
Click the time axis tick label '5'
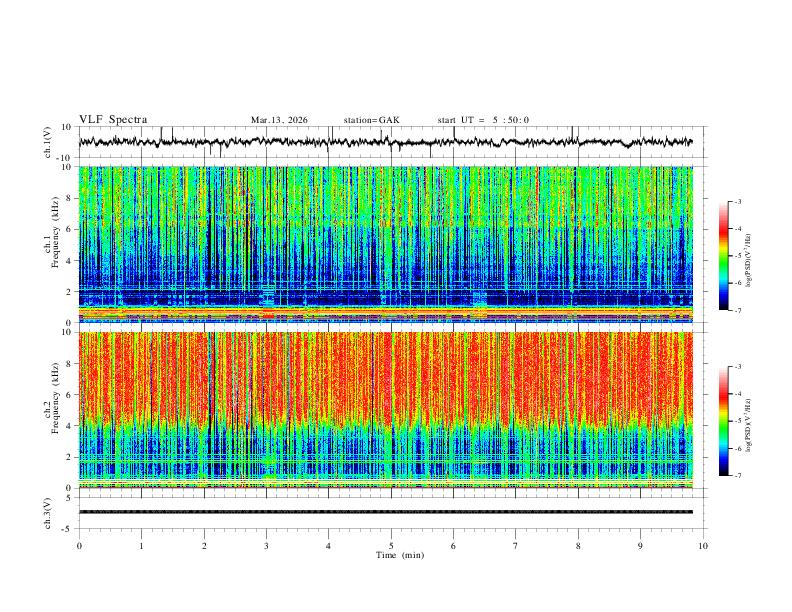click(391, 546)
